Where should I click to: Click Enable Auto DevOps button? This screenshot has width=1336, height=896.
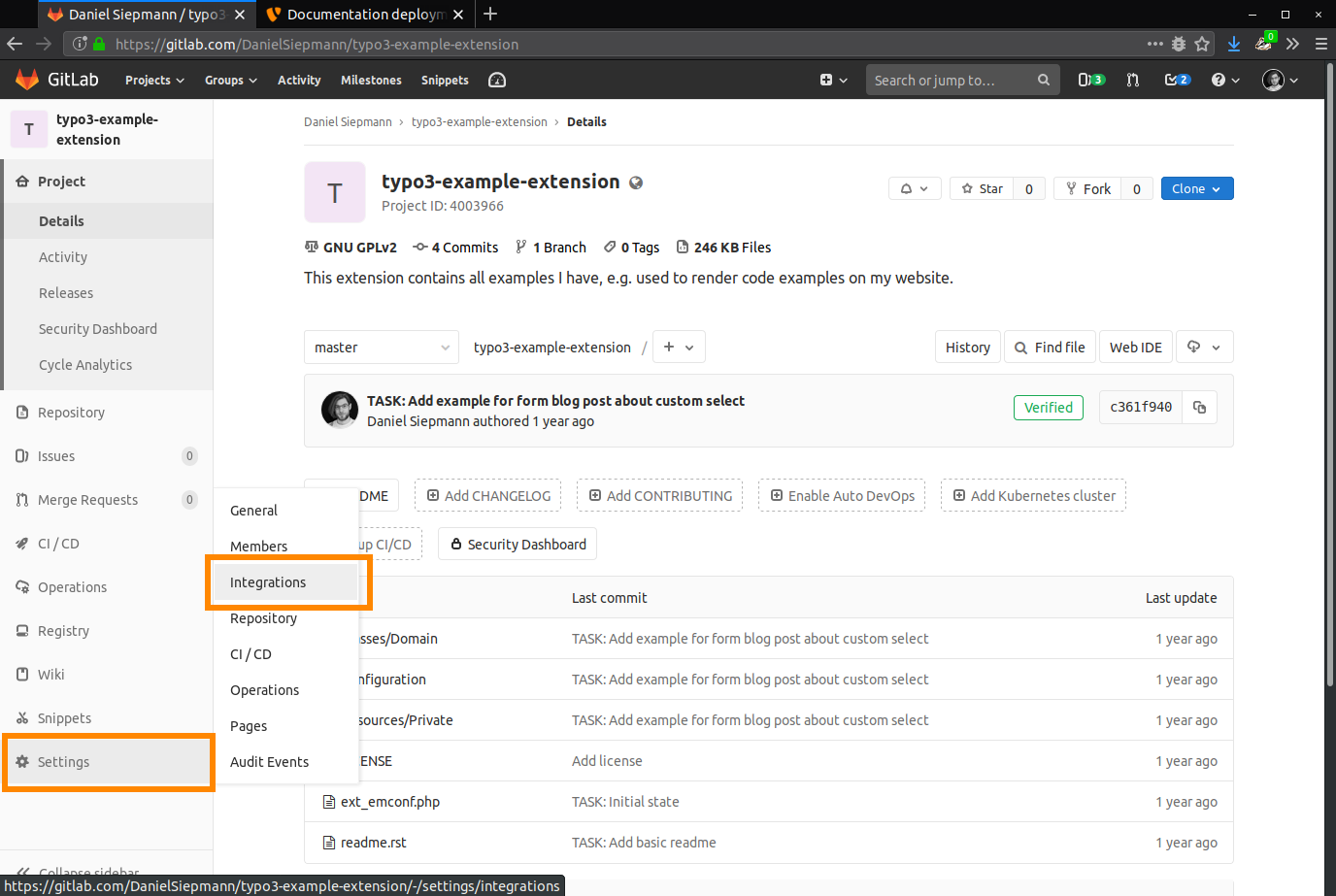pos(842,495)
